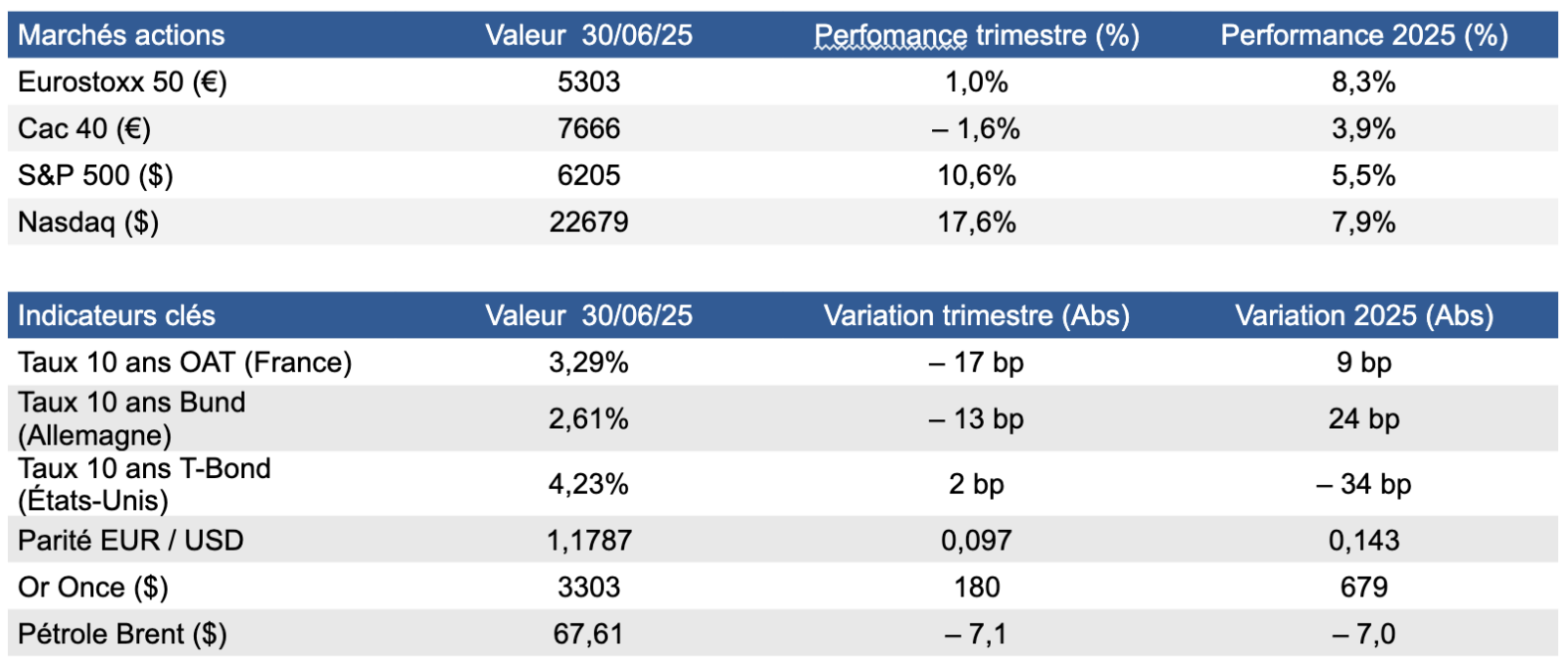
Task: Click the "Indicateurs clés" table header
Action: [117, 315]
